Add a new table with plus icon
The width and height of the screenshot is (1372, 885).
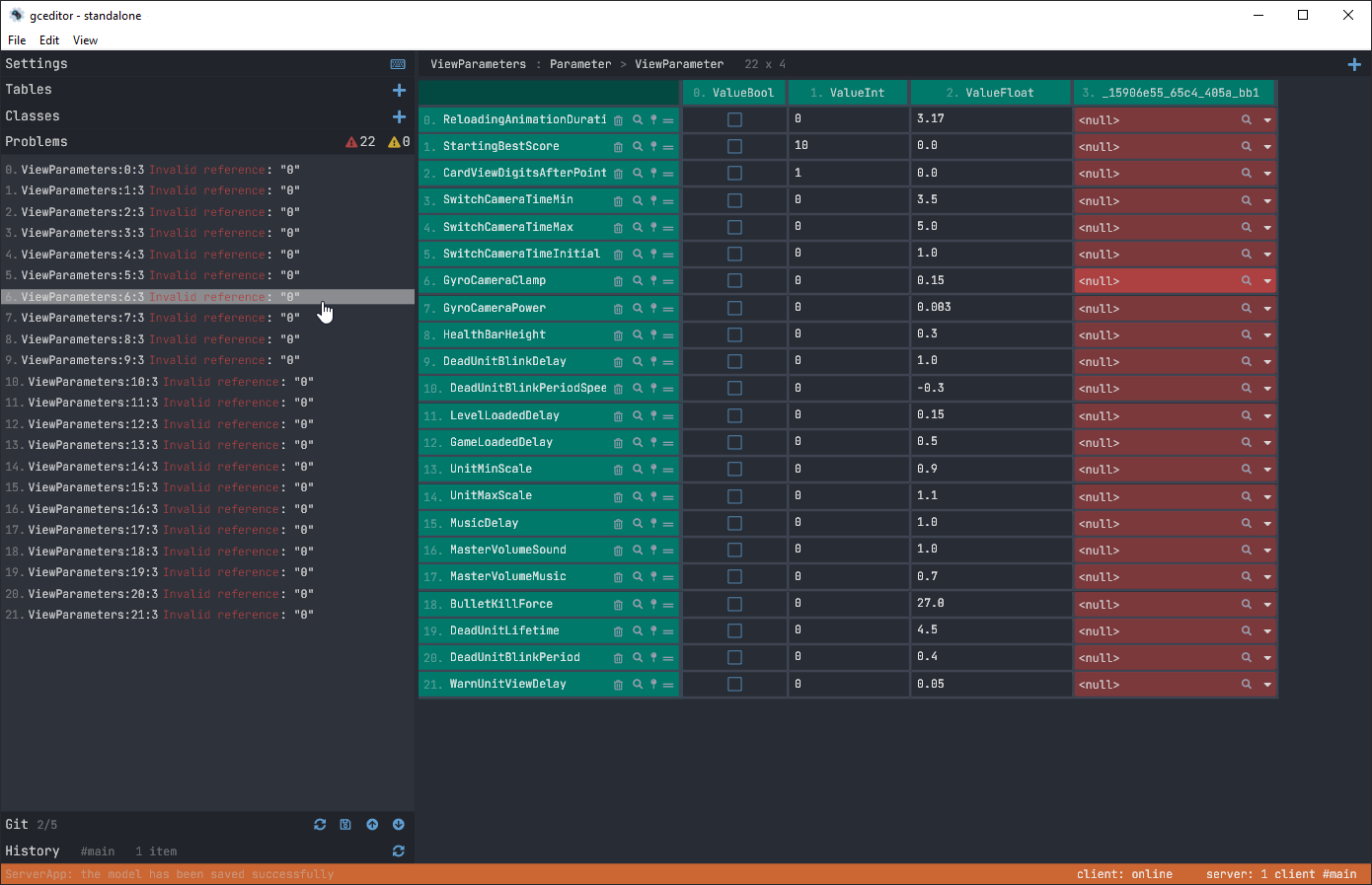point(399,90)
